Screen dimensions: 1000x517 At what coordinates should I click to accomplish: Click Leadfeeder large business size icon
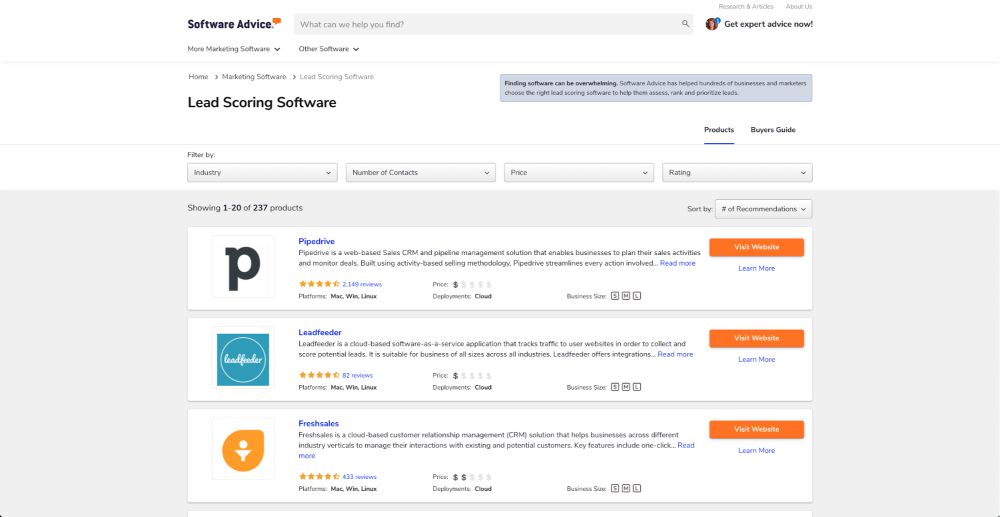(x=636, y=387)
